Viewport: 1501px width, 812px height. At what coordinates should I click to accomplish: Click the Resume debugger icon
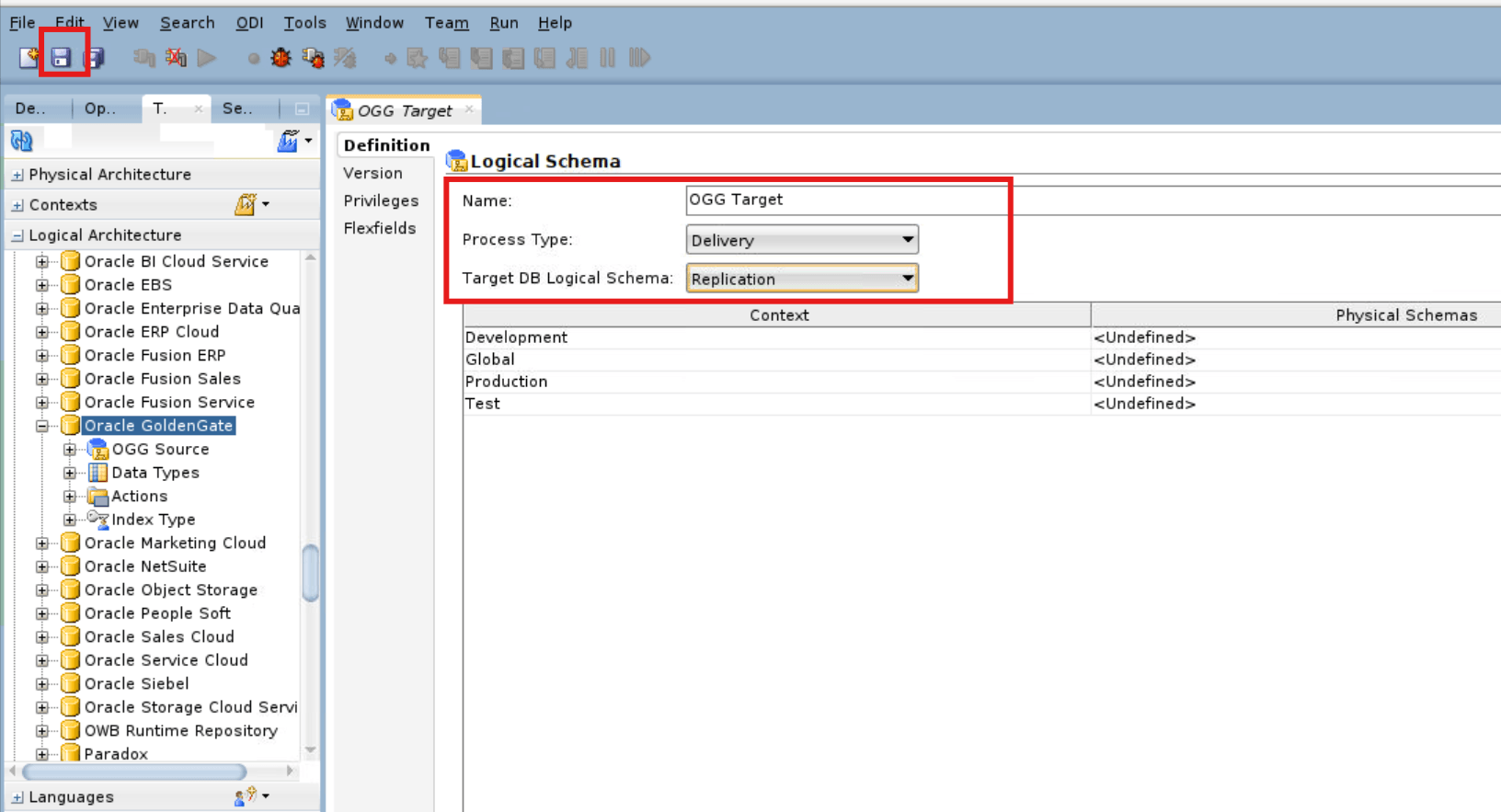coord(639,58)
